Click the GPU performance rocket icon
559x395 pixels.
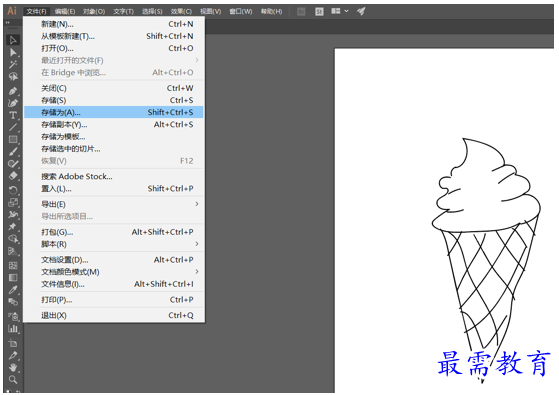point(361,11)
